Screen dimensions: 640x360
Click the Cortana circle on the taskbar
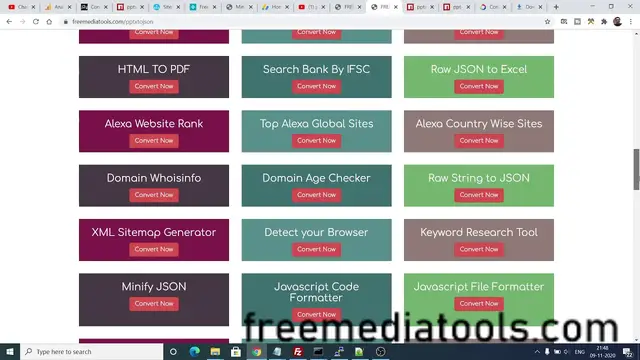pos(173,351)
